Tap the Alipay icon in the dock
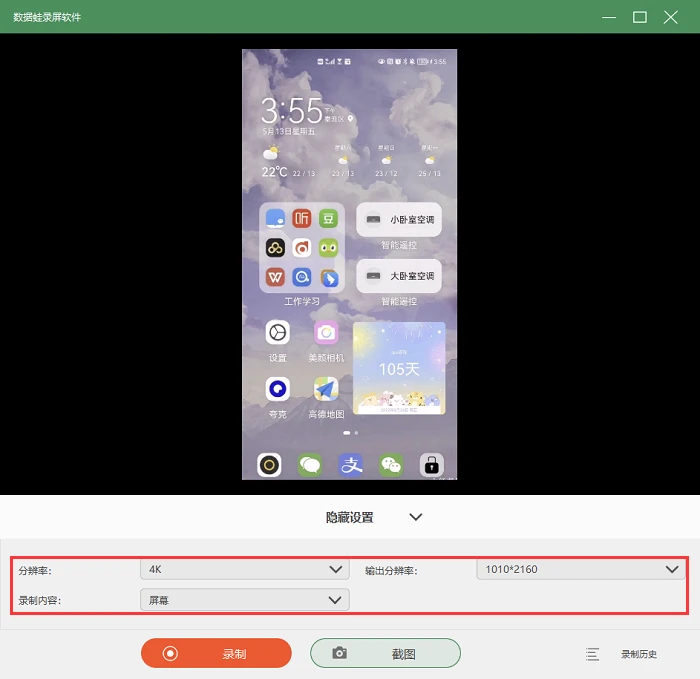Image resolution: width=700 pixels, height=679 pixels. point(351,465)
